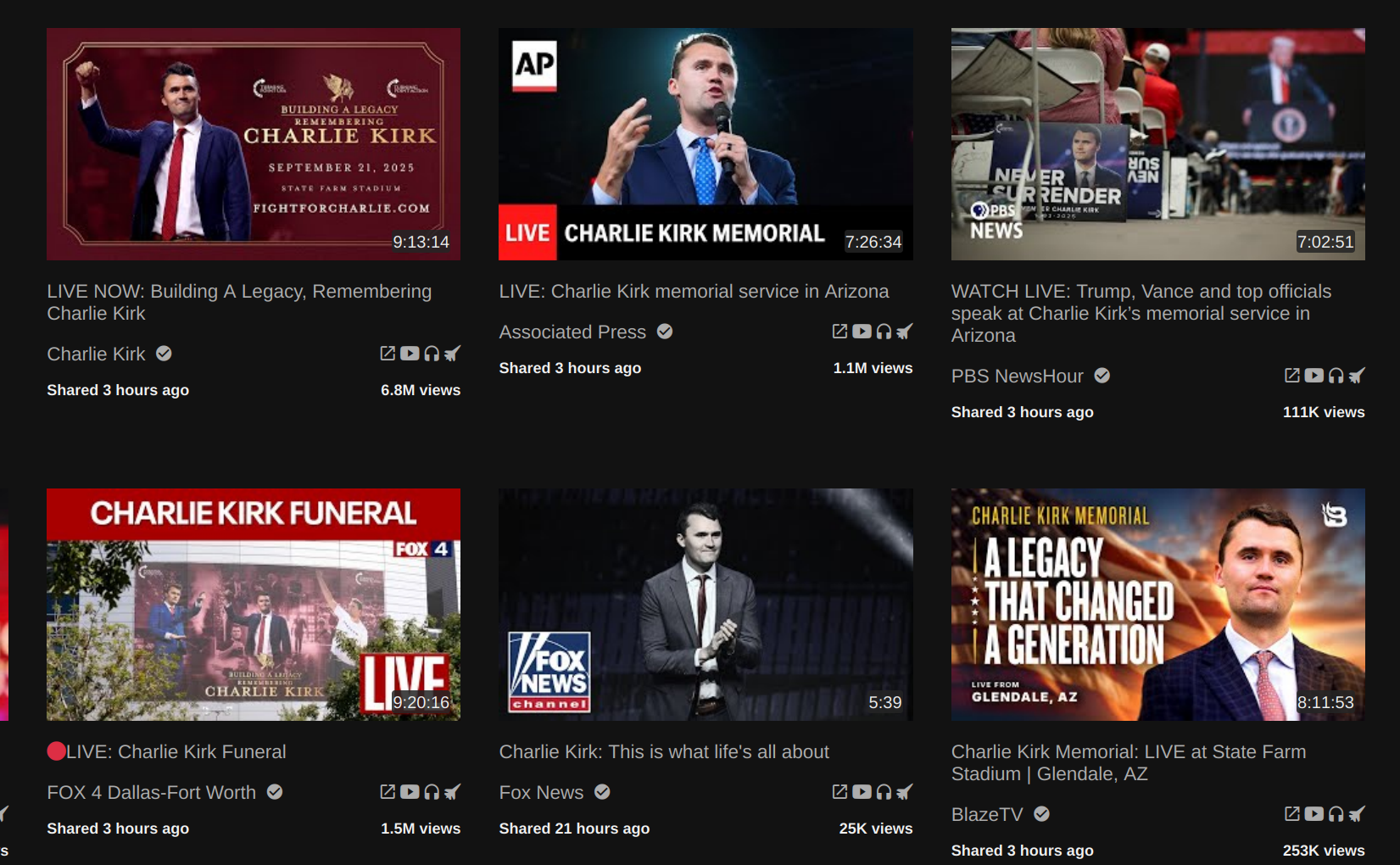Open the 'Charlie Kirk Funeral' FOX 4 thumbnail
1400x865 pixels.
254,604
